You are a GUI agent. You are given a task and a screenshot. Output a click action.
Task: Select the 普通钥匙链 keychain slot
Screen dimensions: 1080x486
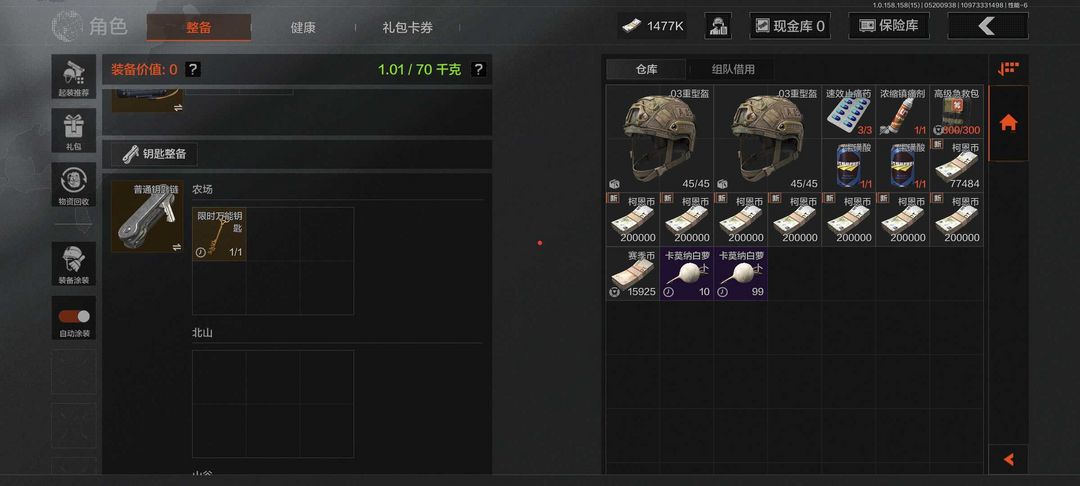[x=147, y=217]
